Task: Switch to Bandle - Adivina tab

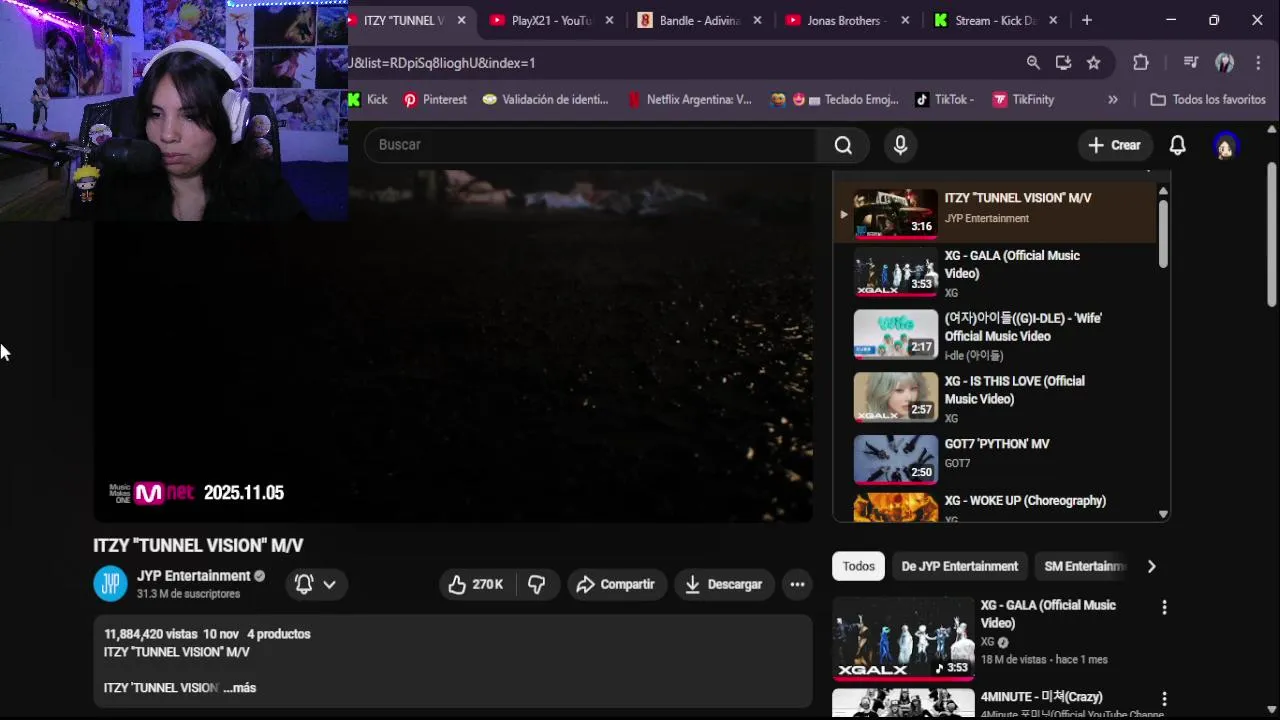Action: (700, 20)
